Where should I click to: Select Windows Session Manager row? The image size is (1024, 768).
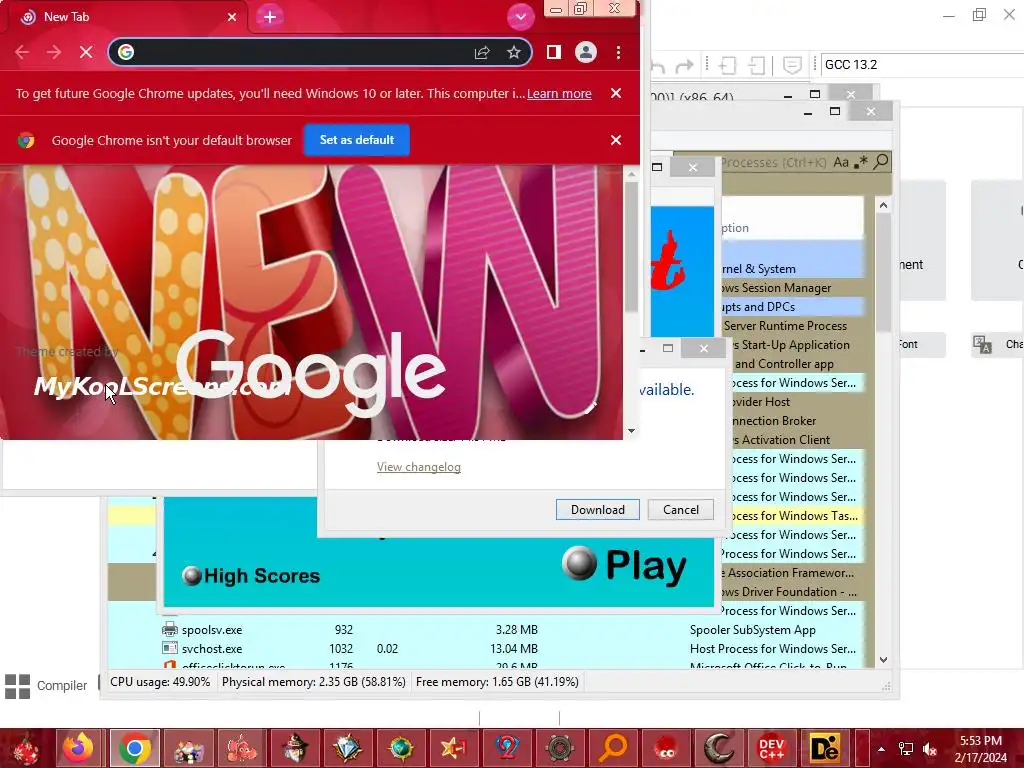click(x=792, y=287)
